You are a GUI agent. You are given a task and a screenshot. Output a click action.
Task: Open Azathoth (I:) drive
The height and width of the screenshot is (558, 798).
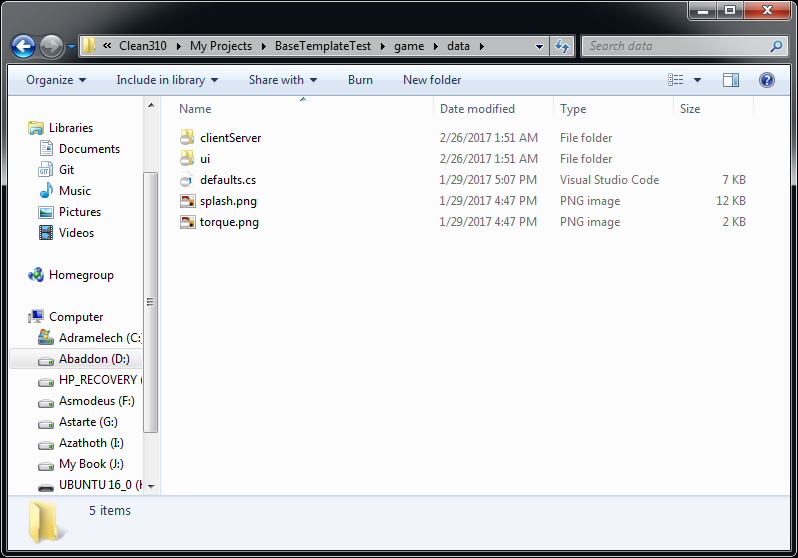tap(91, 443)
